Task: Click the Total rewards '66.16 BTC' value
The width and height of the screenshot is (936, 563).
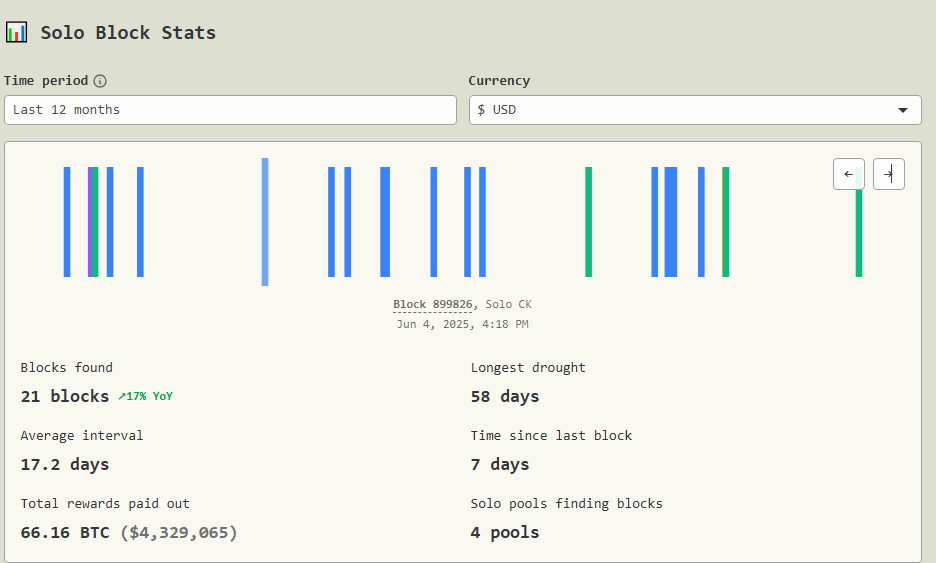Action: click(x=66, y=532)
